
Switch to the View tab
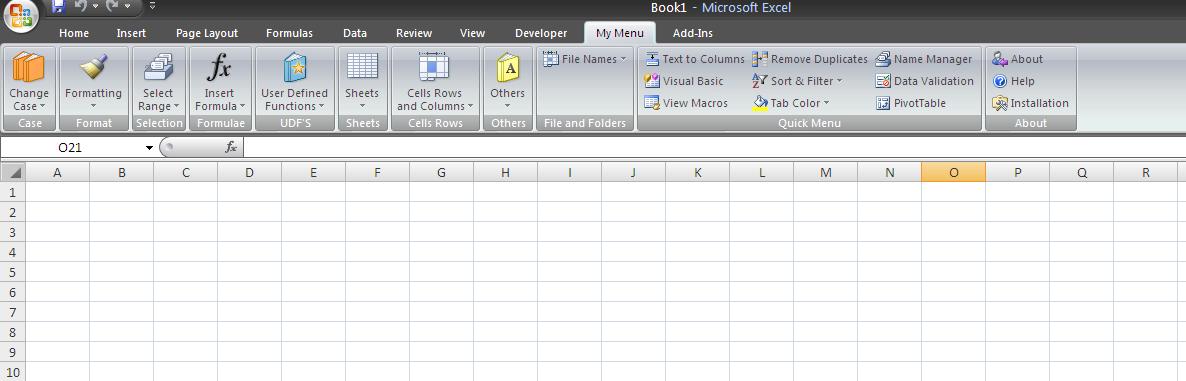click(472, 33)
